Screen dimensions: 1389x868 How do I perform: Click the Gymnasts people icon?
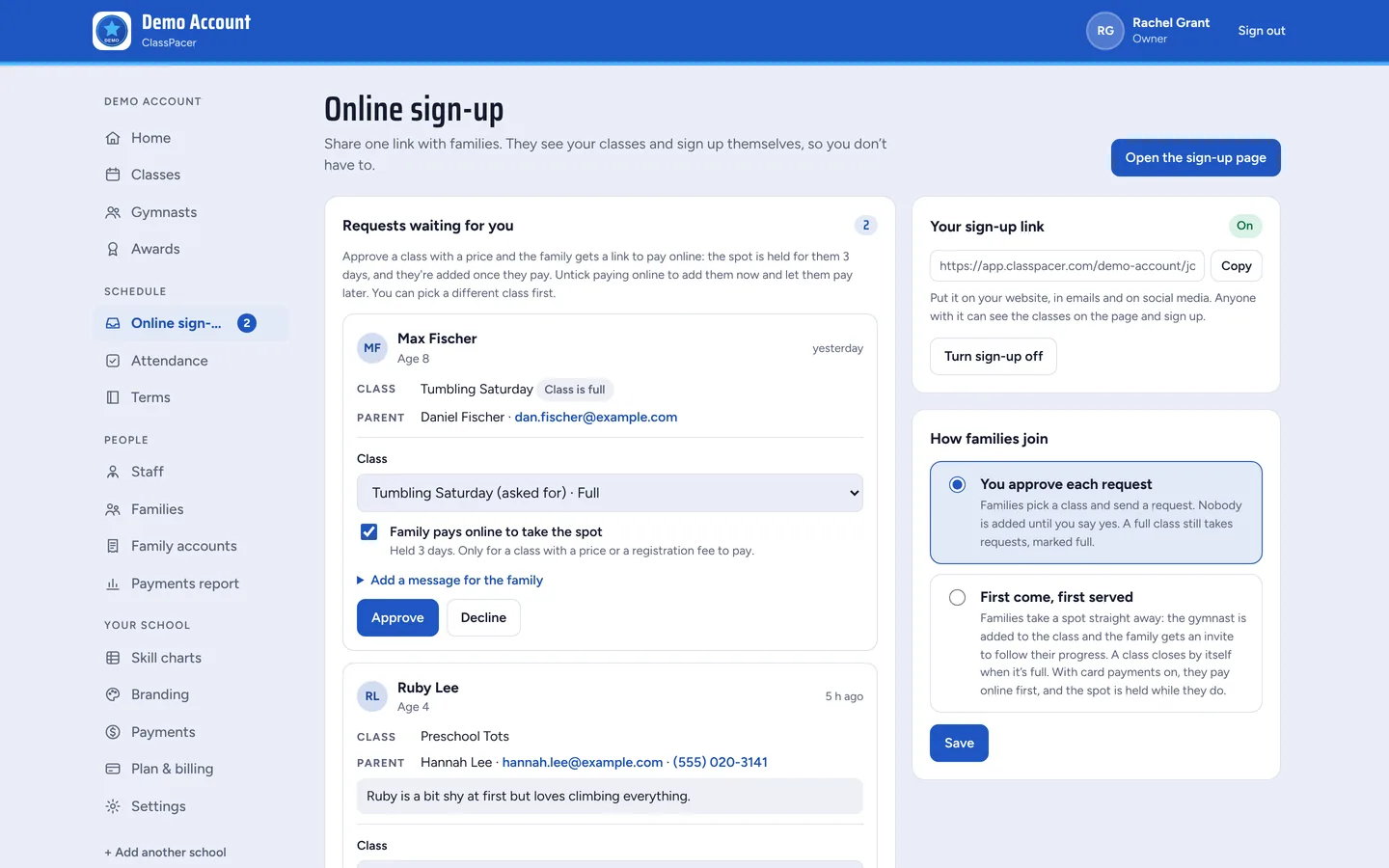[113, 212]
